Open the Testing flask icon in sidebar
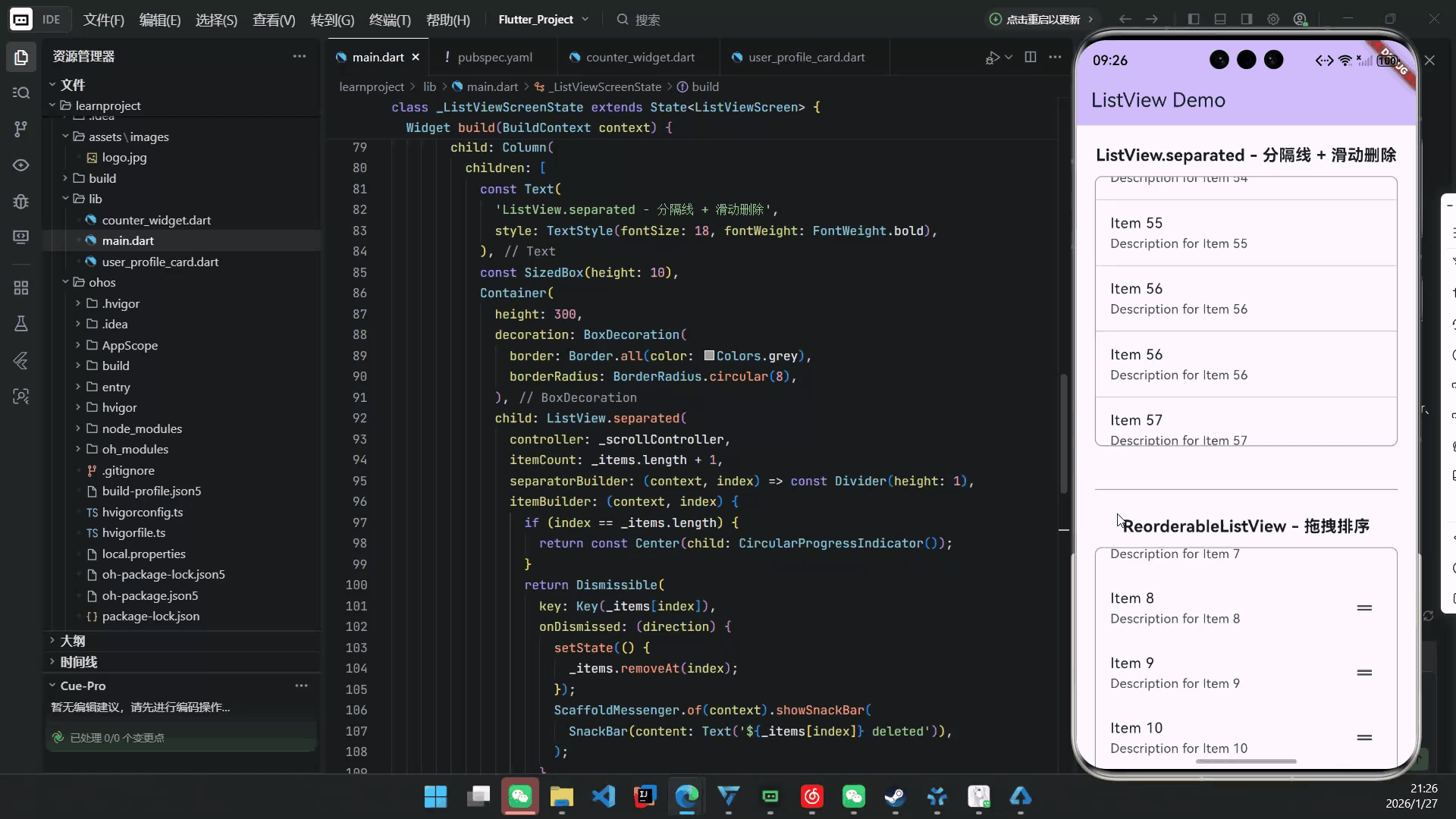 tap(21, 324)
